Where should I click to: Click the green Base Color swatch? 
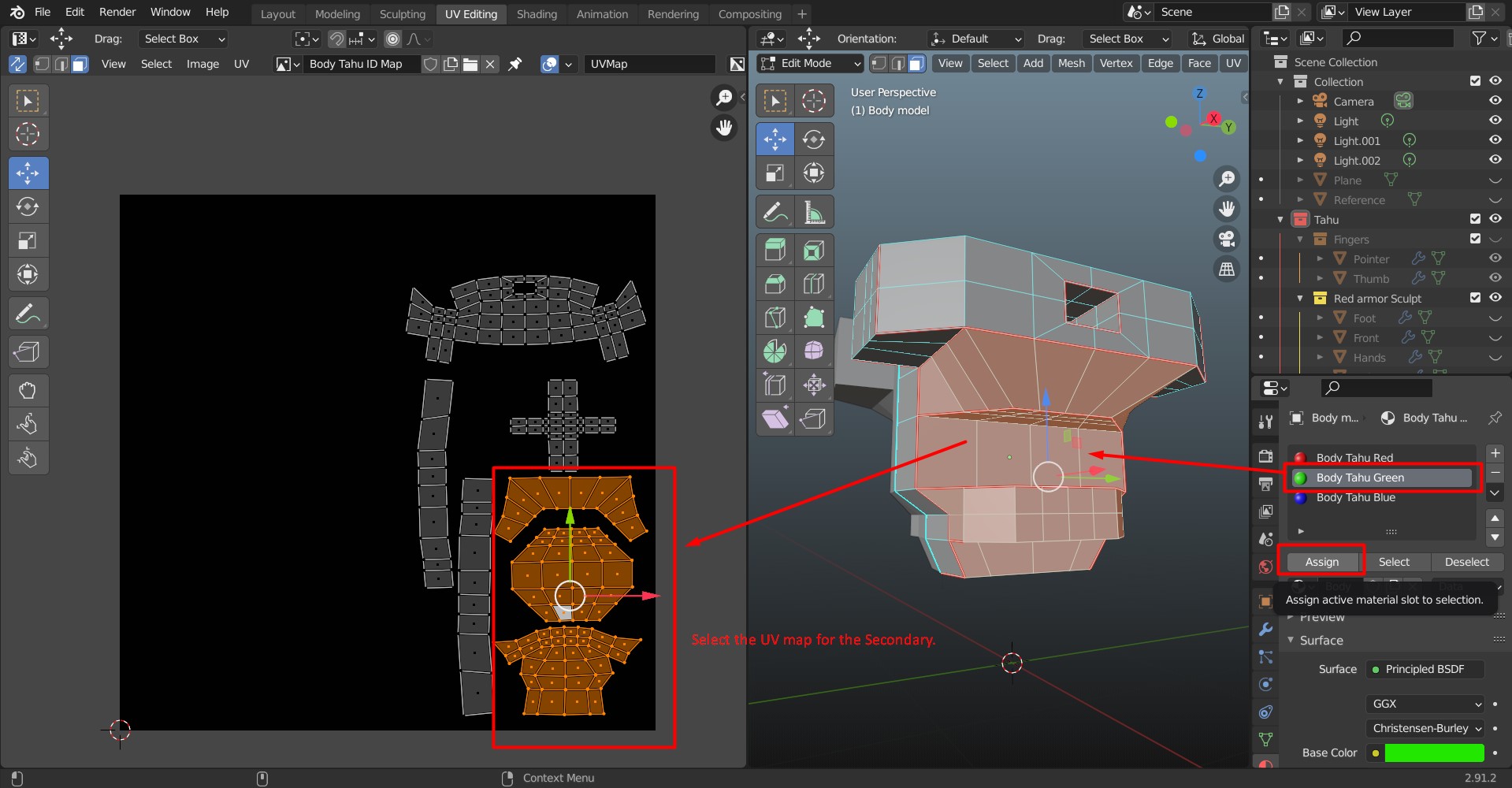click(1434, 753)
